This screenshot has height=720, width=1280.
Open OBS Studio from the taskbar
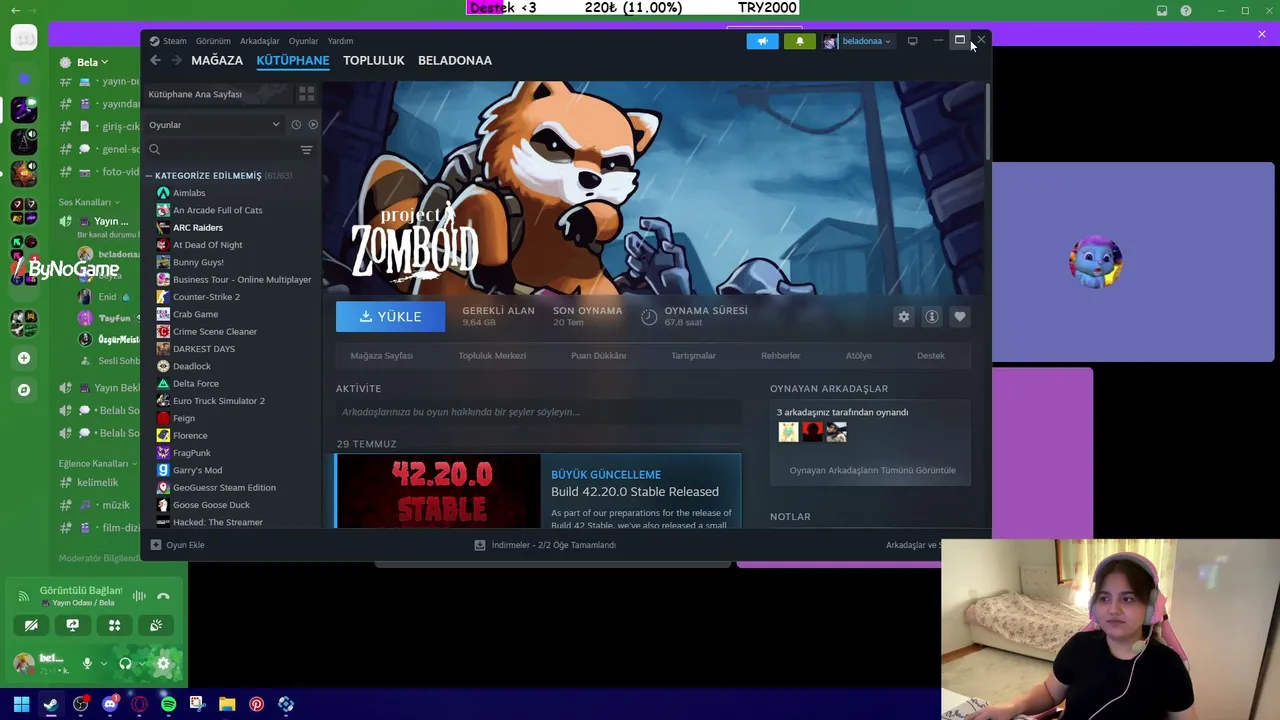click(80, 705)
